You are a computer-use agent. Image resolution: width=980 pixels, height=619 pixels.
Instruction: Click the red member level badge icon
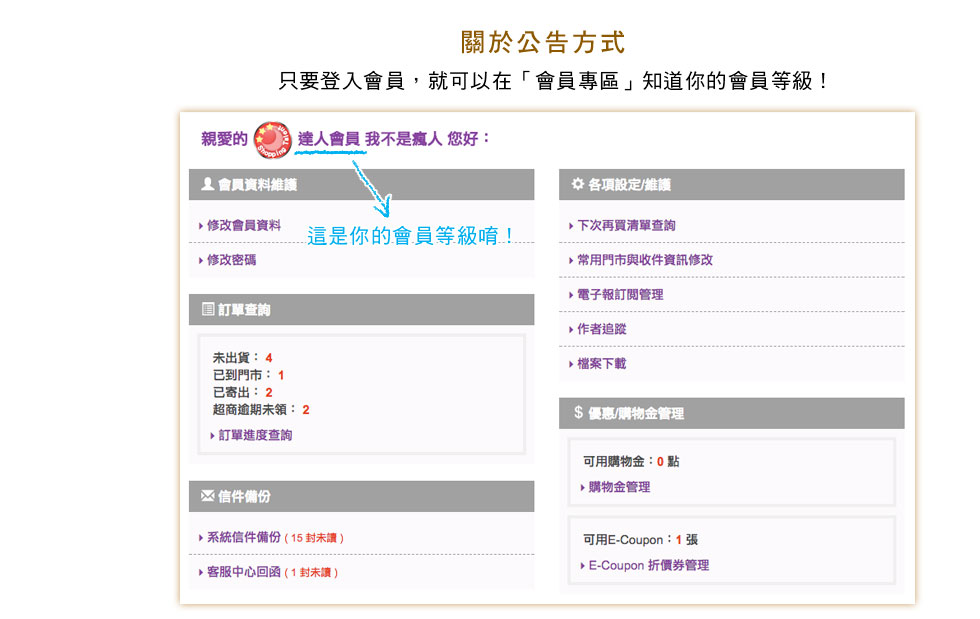(272, 138)
